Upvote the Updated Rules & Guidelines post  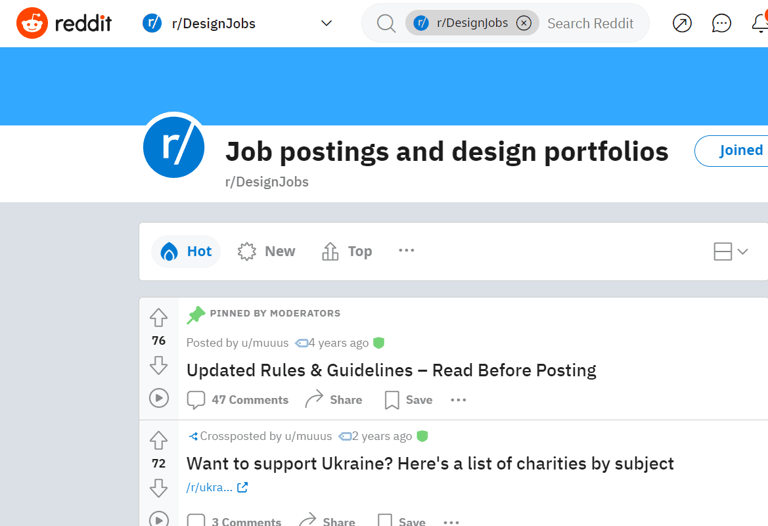[159, 317]
